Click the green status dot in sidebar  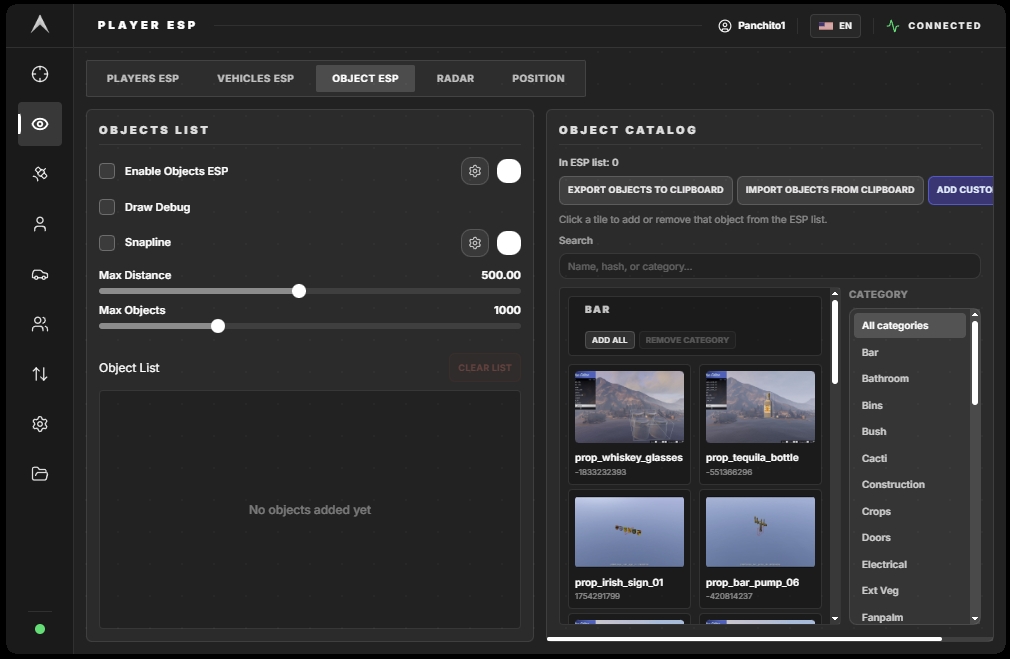click(40, 629)
